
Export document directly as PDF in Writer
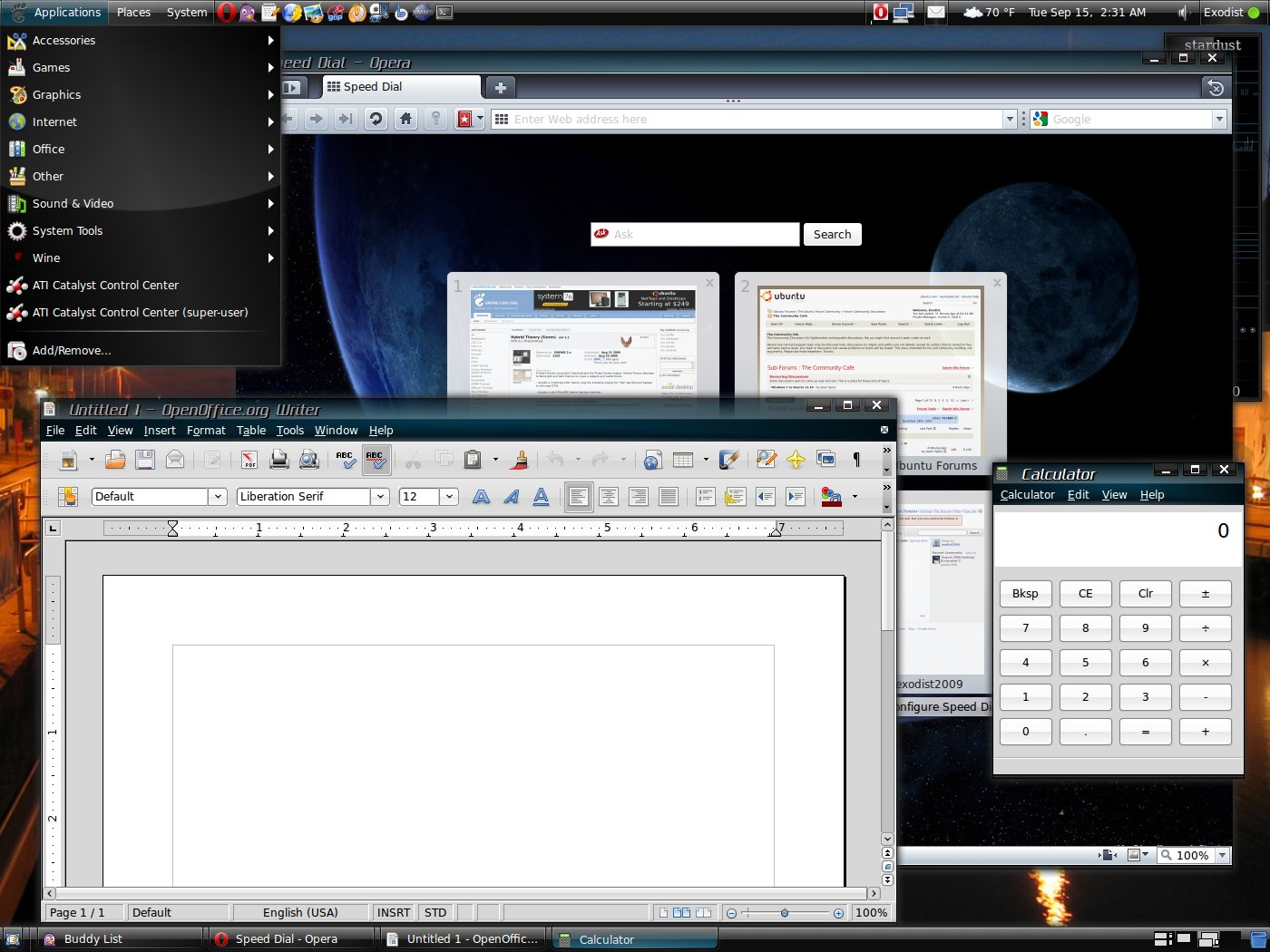(x=249, y=460)
